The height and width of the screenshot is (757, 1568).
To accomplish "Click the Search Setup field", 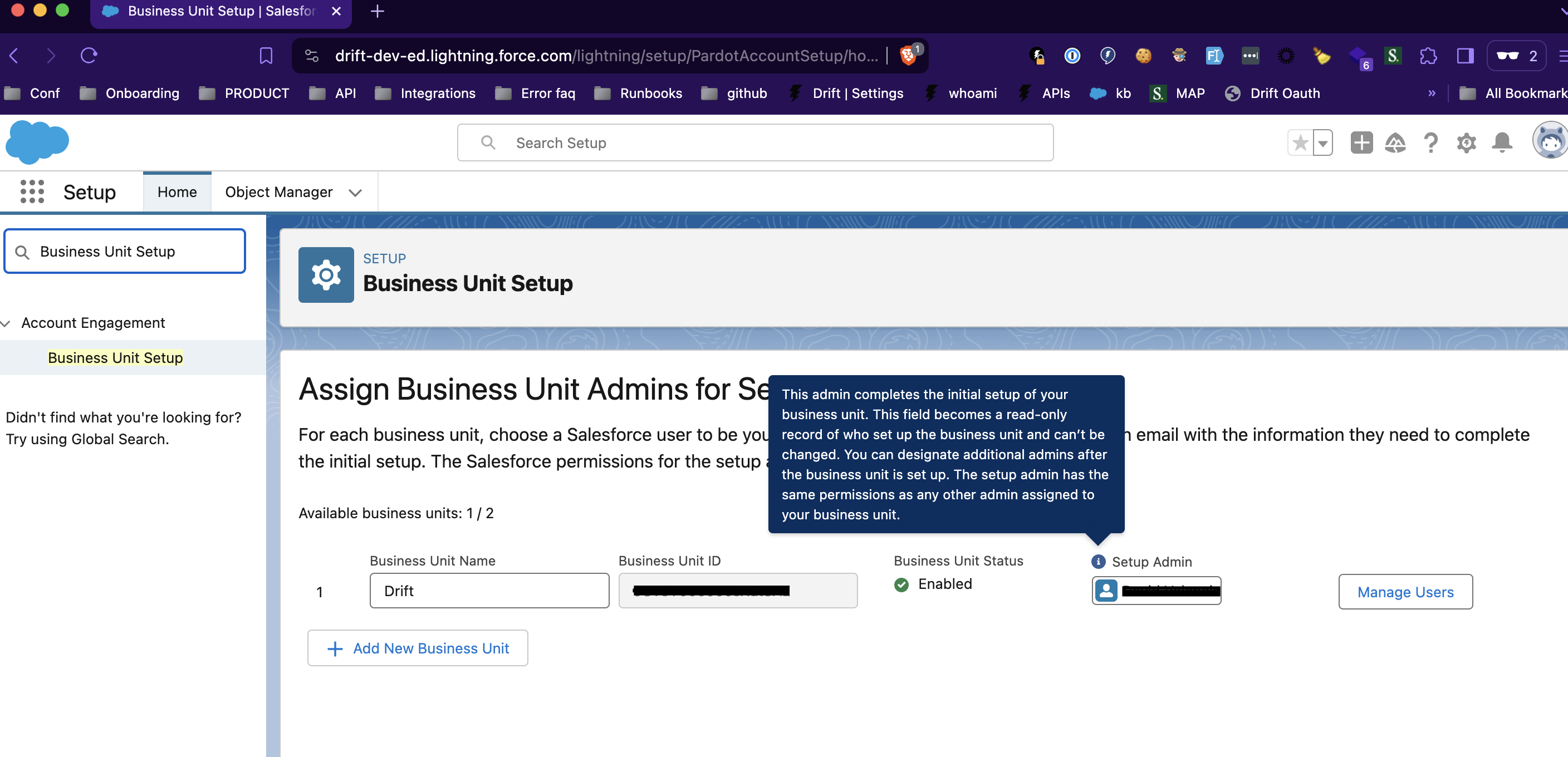I will point(755,143).
